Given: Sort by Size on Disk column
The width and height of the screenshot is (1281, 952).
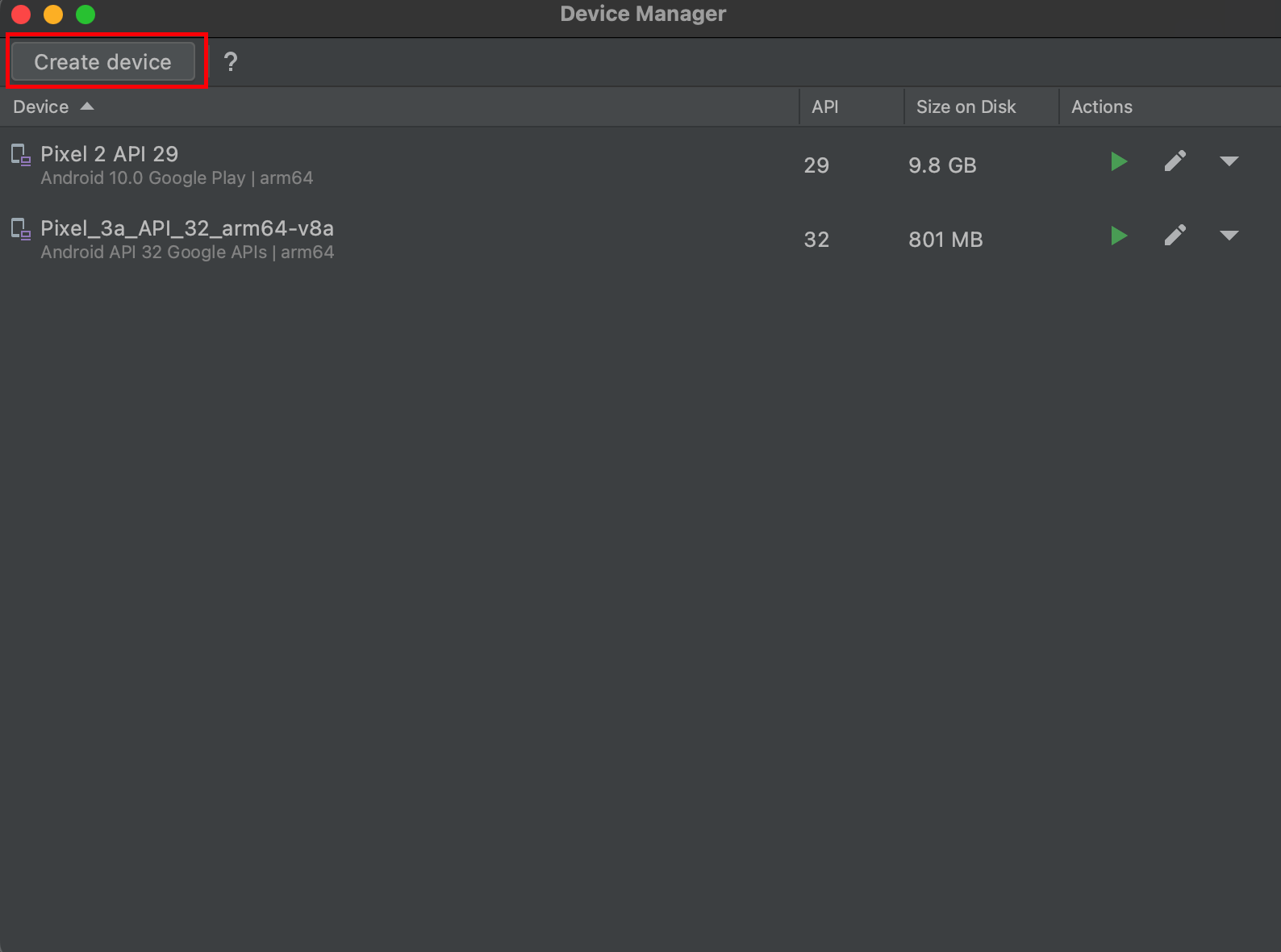Looking at the screenshot, I should point(966,106).
